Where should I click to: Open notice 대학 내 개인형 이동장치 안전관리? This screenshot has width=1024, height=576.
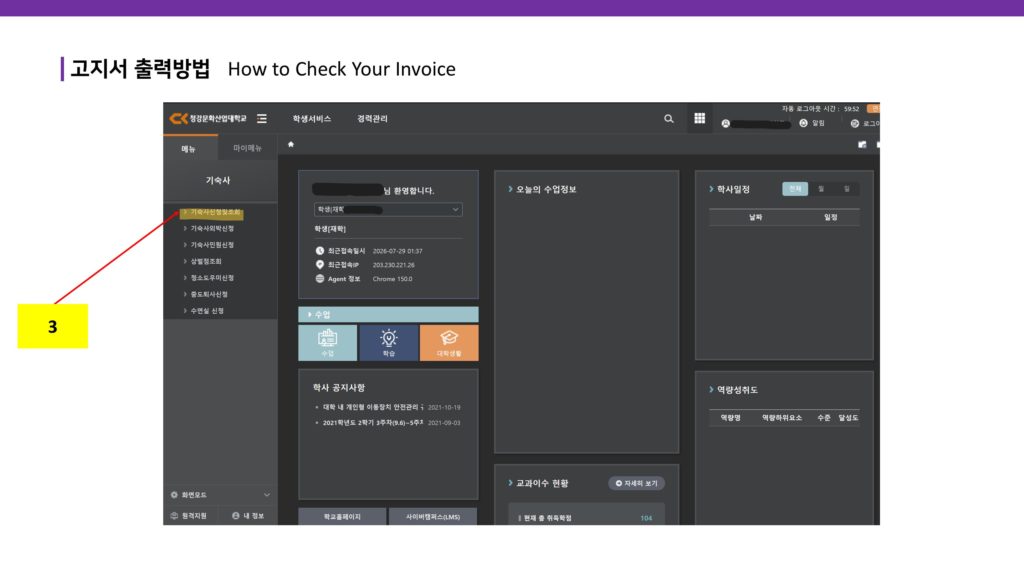(x=373, y=407)
